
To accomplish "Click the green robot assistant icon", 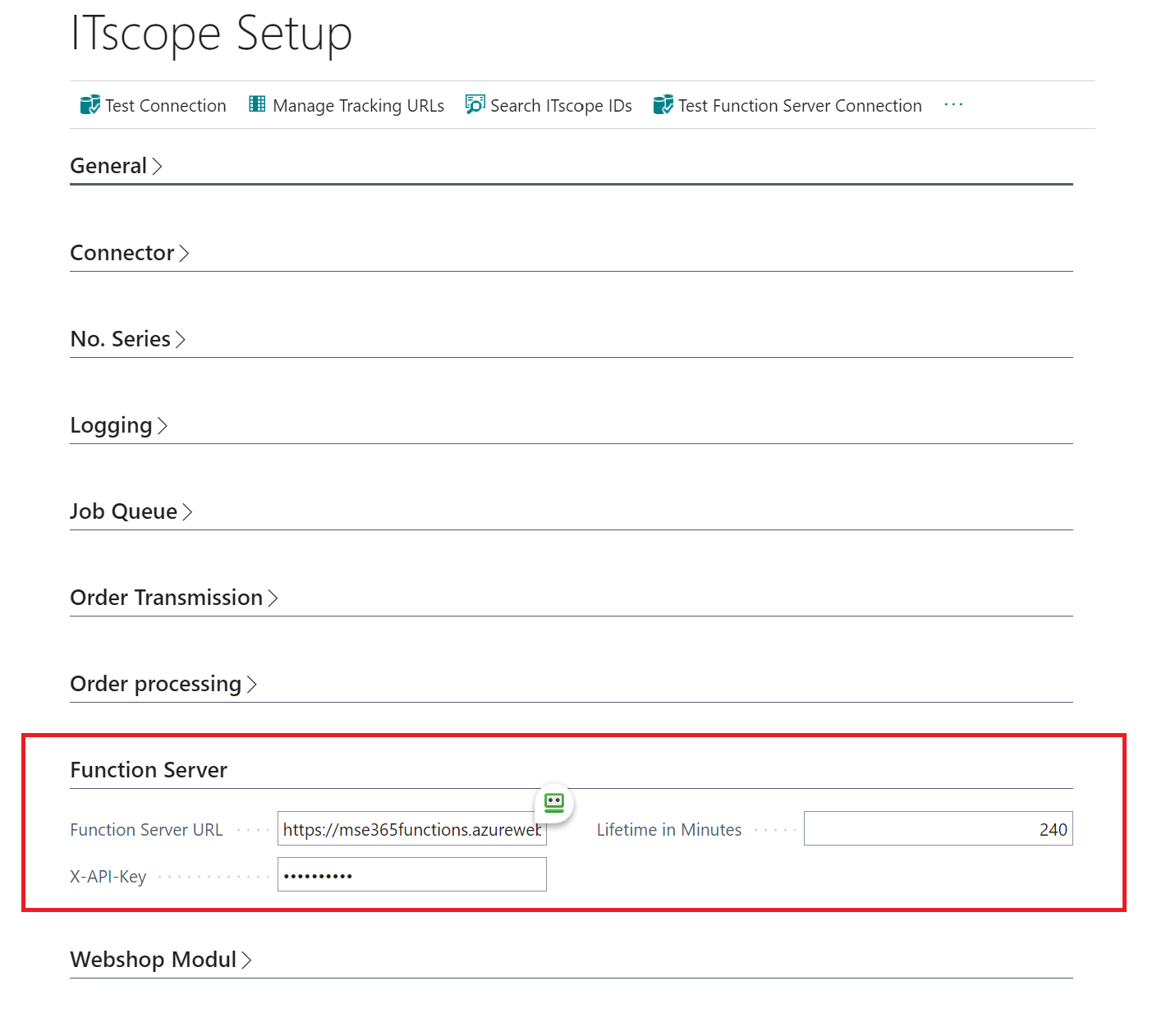I will click(553, 804).
